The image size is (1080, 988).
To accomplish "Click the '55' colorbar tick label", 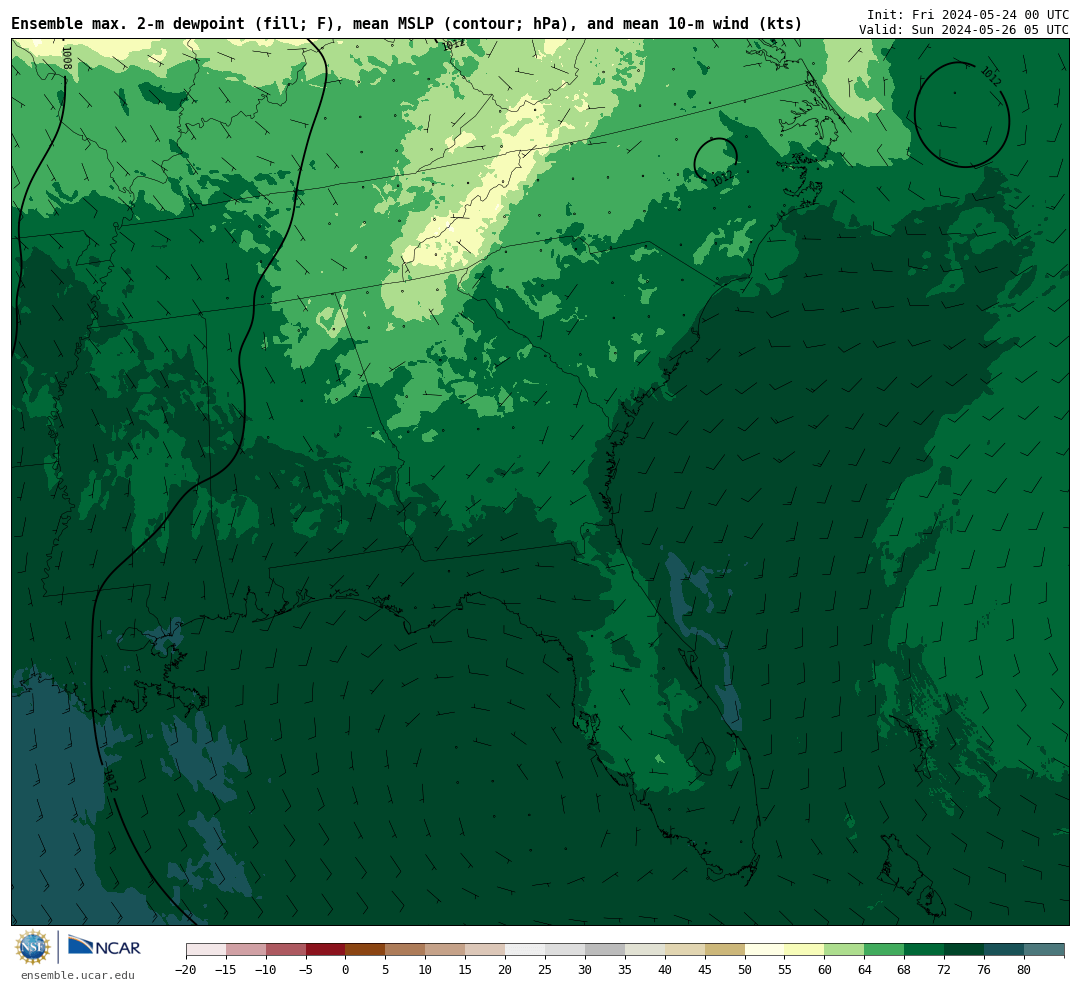I will click(x=785, y=970).
